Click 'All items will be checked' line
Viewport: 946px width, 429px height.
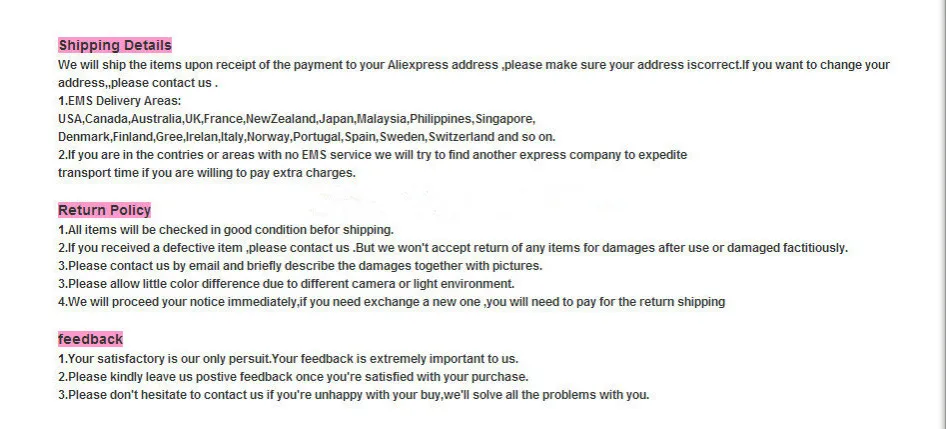(226, 230)
